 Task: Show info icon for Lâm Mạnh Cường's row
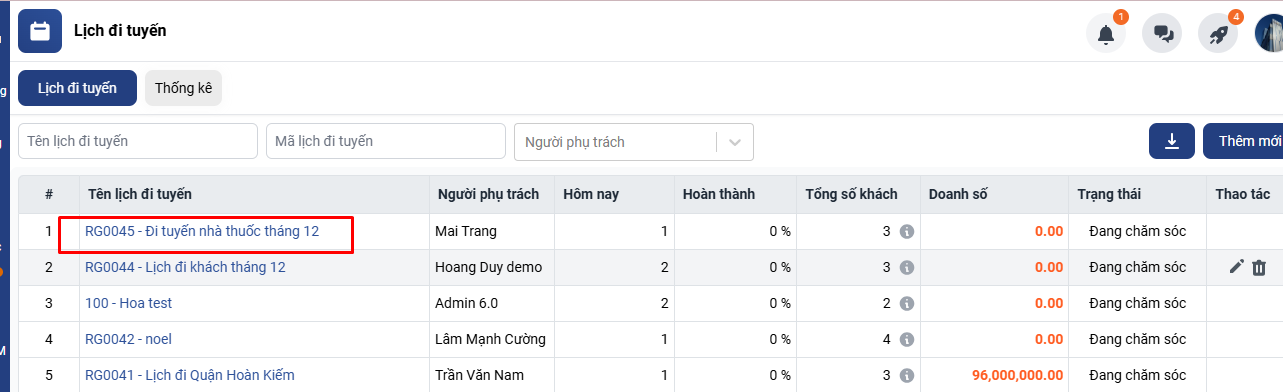[x=907, y=339]
